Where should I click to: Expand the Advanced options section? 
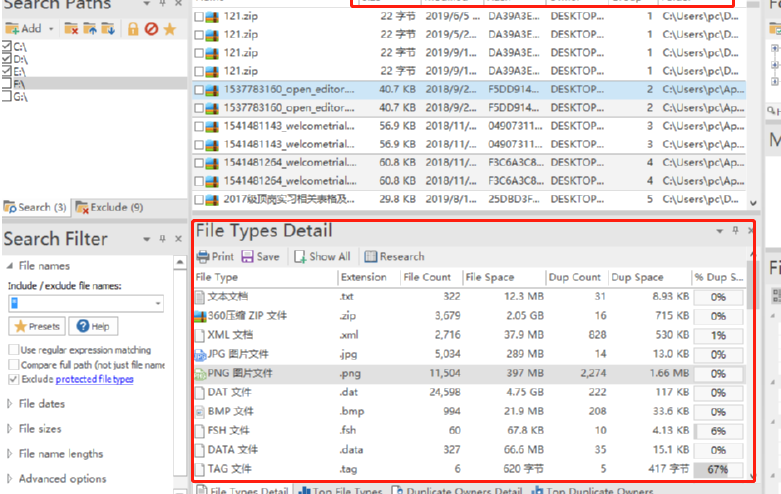tap(9, 478)
